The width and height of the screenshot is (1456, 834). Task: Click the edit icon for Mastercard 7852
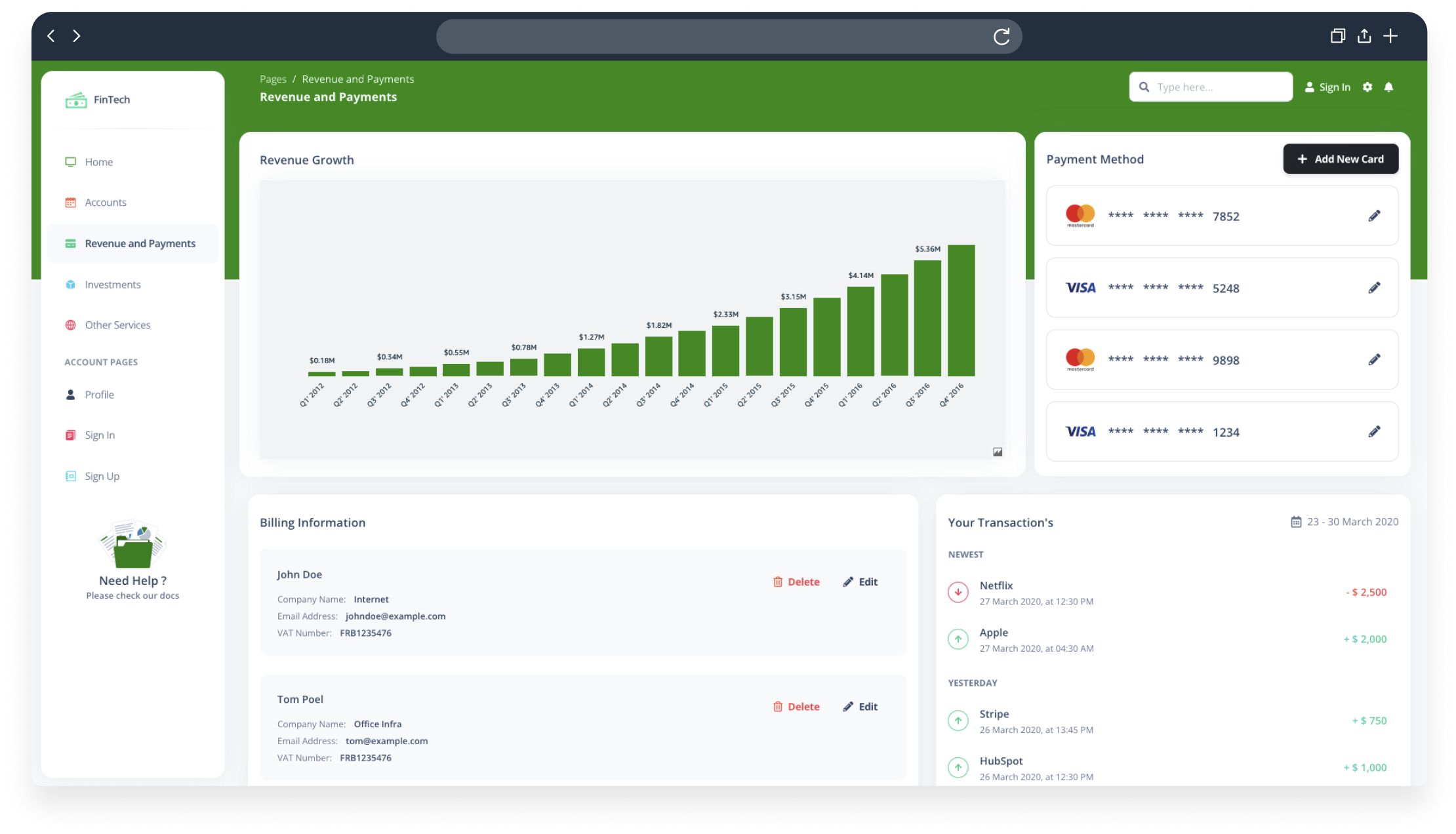tap(1373, 215)
